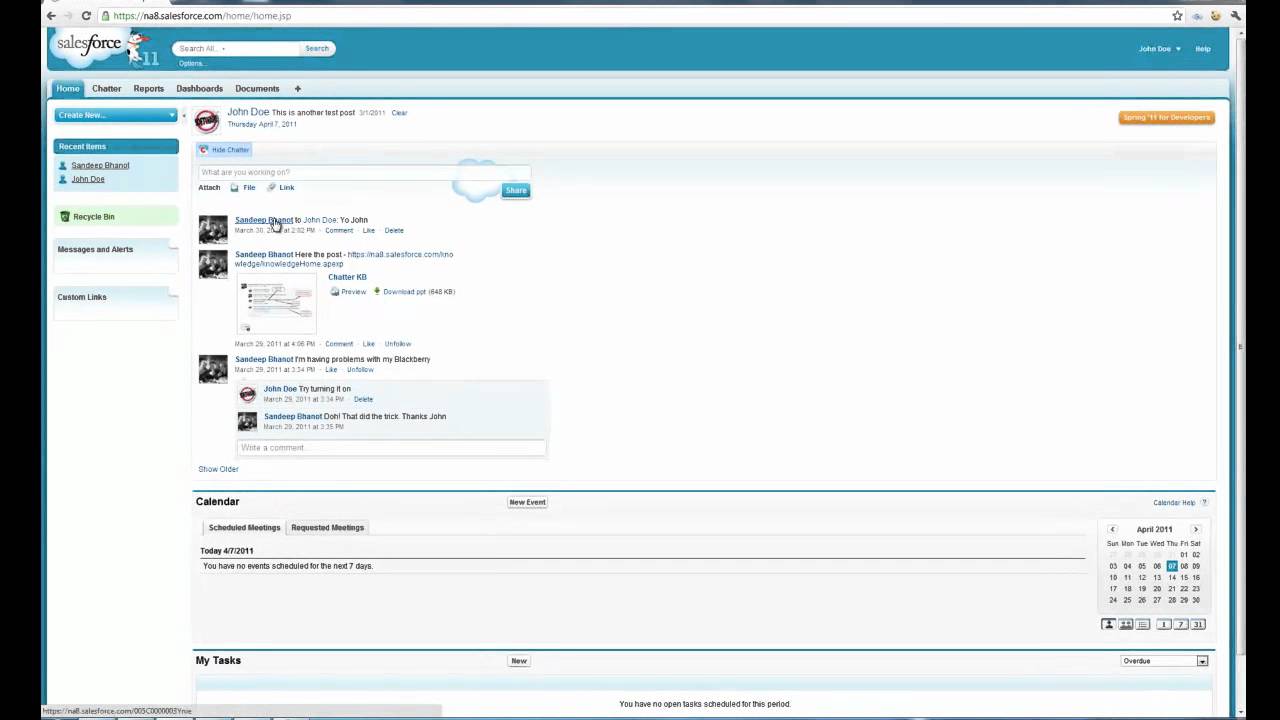Select April 07 in the calendar

(1172, 566)
